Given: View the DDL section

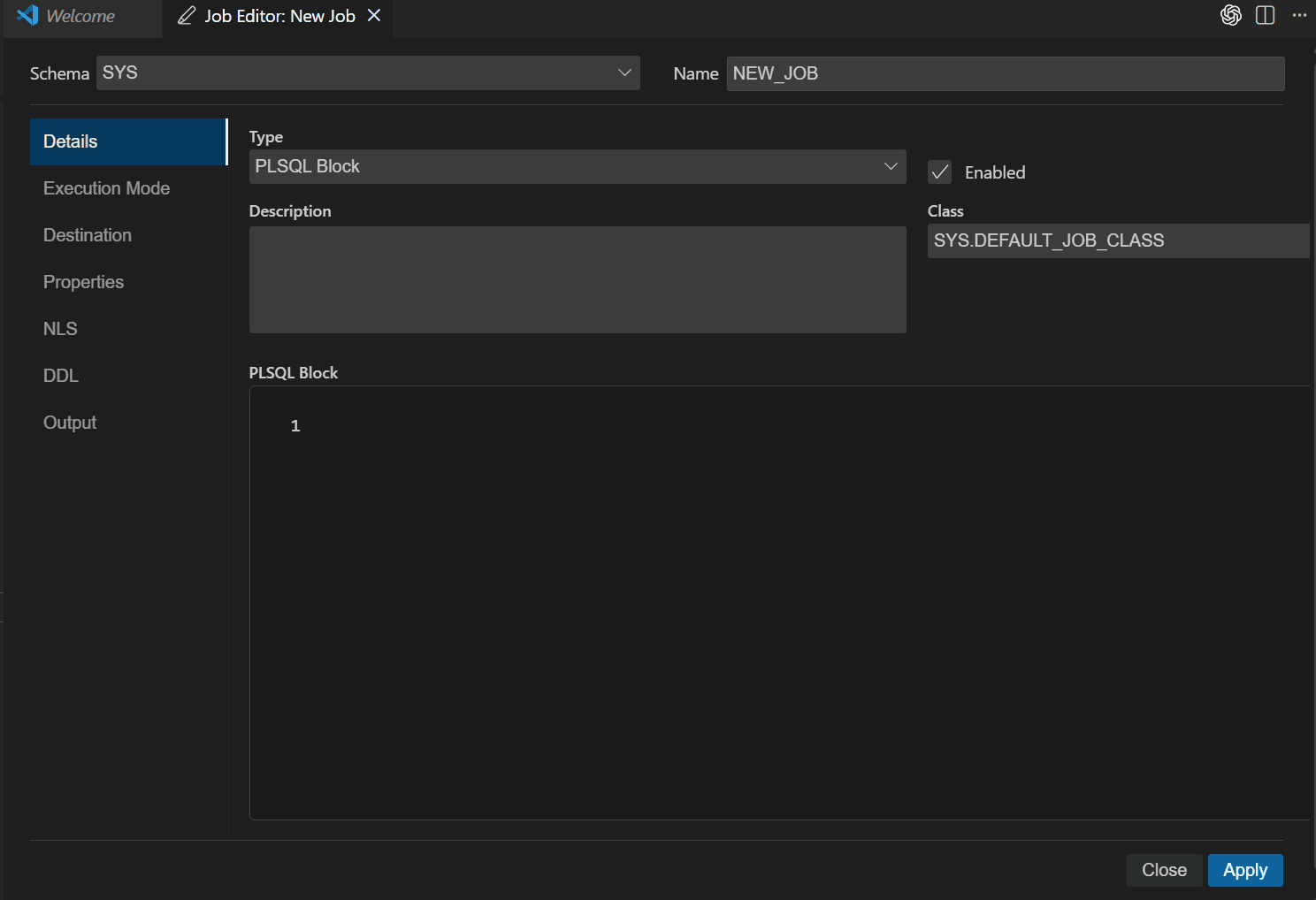Looking at the screenshot, I should (x=61, y=376).
